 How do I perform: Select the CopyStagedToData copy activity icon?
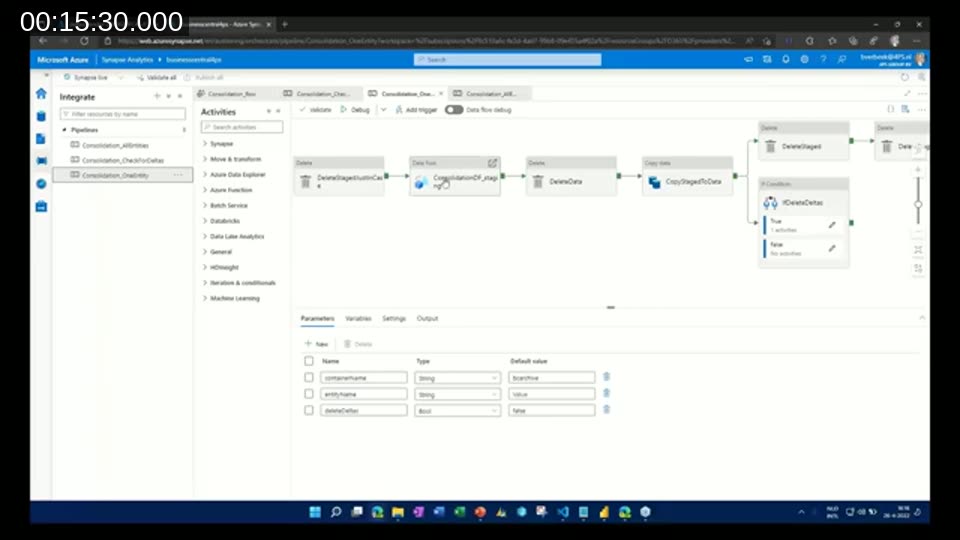[654, 182]
